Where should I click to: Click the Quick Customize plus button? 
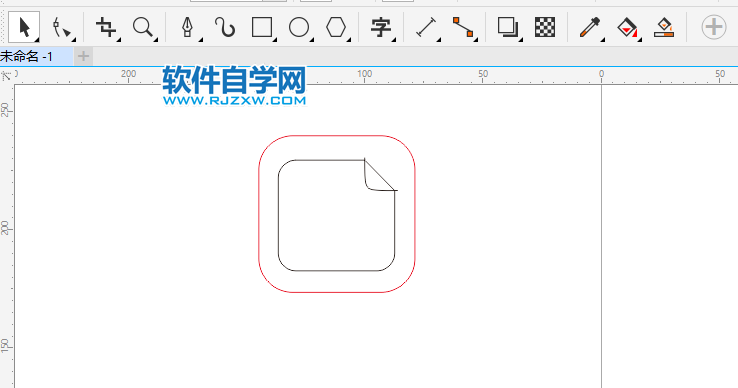click(x=714, y=27)
